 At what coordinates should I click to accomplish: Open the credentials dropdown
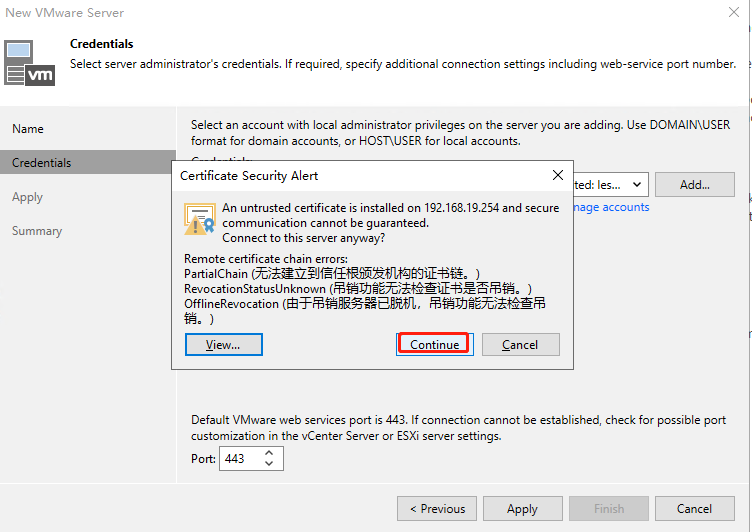coord(637,185)
